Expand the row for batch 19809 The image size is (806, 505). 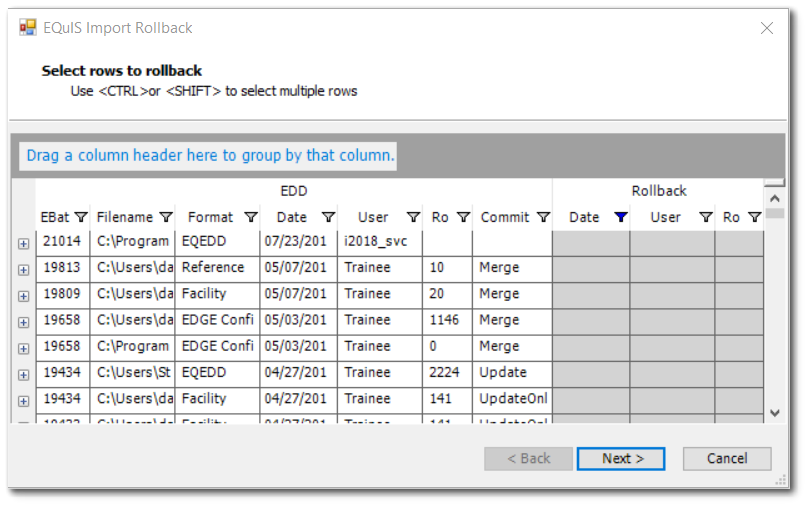click(x=23, y=296)
